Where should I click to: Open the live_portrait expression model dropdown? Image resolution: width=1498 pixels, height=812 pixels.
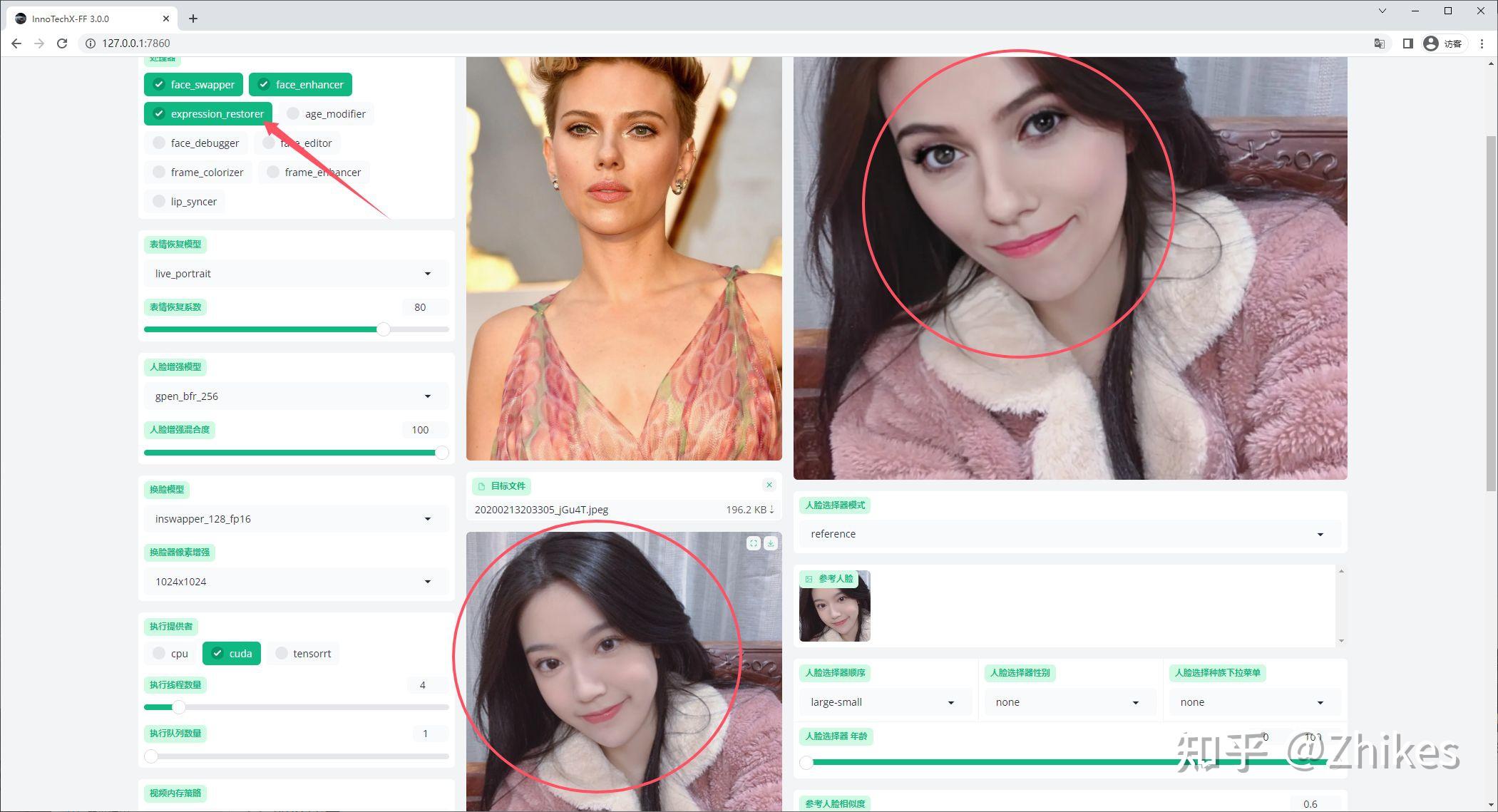(x=296, y=274)
